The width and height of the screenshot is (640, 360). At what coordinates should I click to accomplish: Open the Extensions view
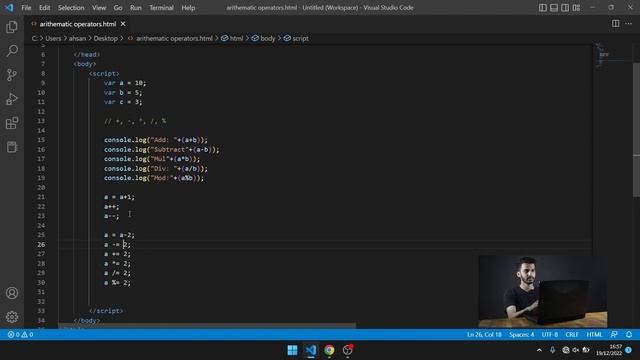12,123
